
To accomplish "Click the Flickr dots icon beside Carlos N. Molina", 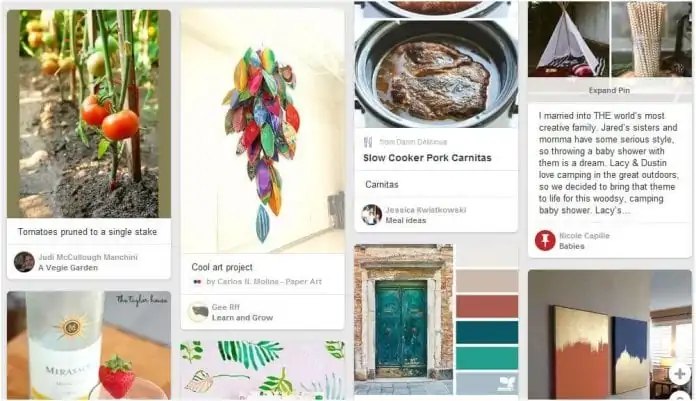I will click(198, 282).
